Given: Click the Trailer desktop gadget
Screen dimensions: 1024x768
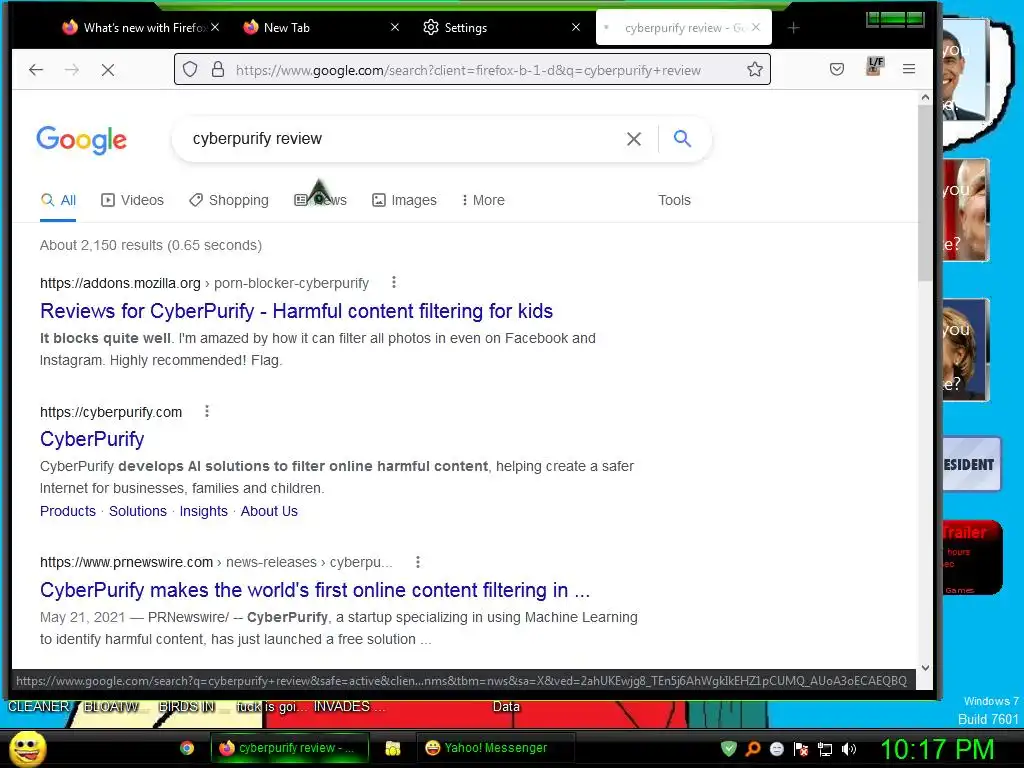Looking at the screenshot, I should tap(971, 558).
